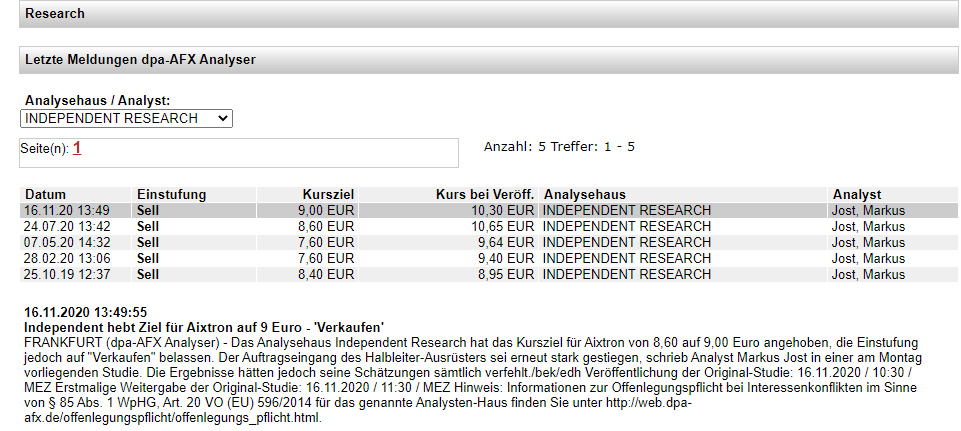Click the timestamp 16.11.2020 13:49:55

tap(85, 313)
